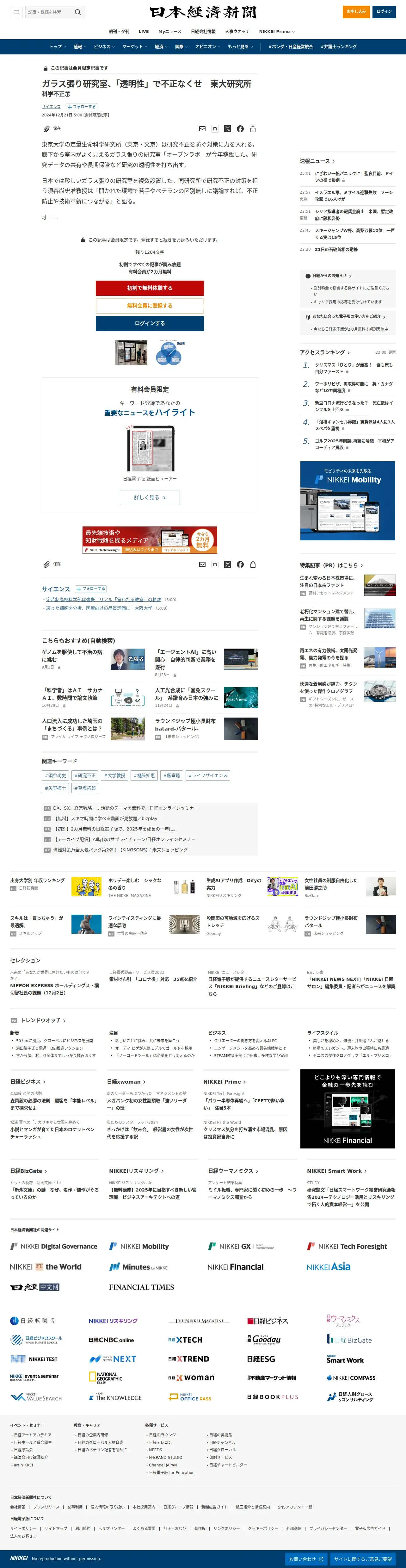This screenshot has width=406, height=1568.
Task: Click the top upload share icon
Action: [x=253, y=129]
